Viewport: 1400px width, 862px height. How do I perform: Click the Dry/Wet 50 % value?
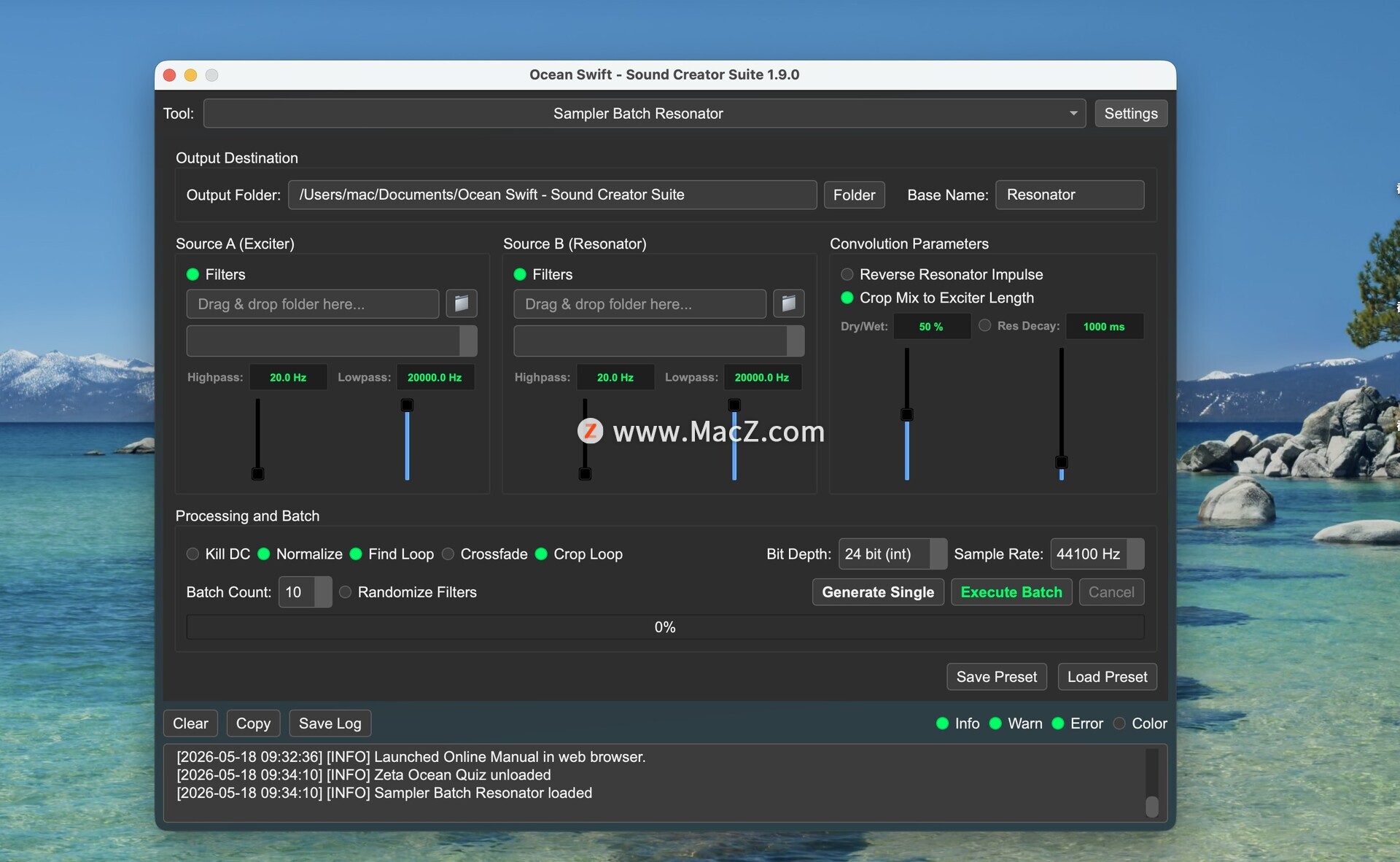(x=931, y=326)
